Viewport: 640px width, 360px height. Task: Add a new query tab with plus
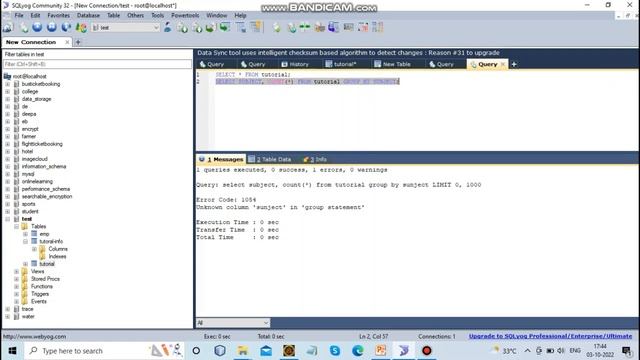(514, 64)
